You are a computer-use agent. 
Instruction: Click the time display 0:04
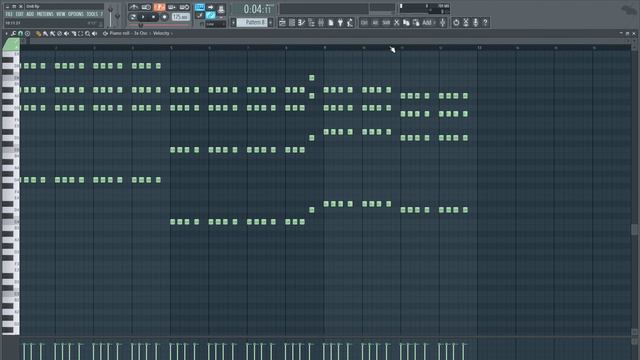tap(257, 8)
